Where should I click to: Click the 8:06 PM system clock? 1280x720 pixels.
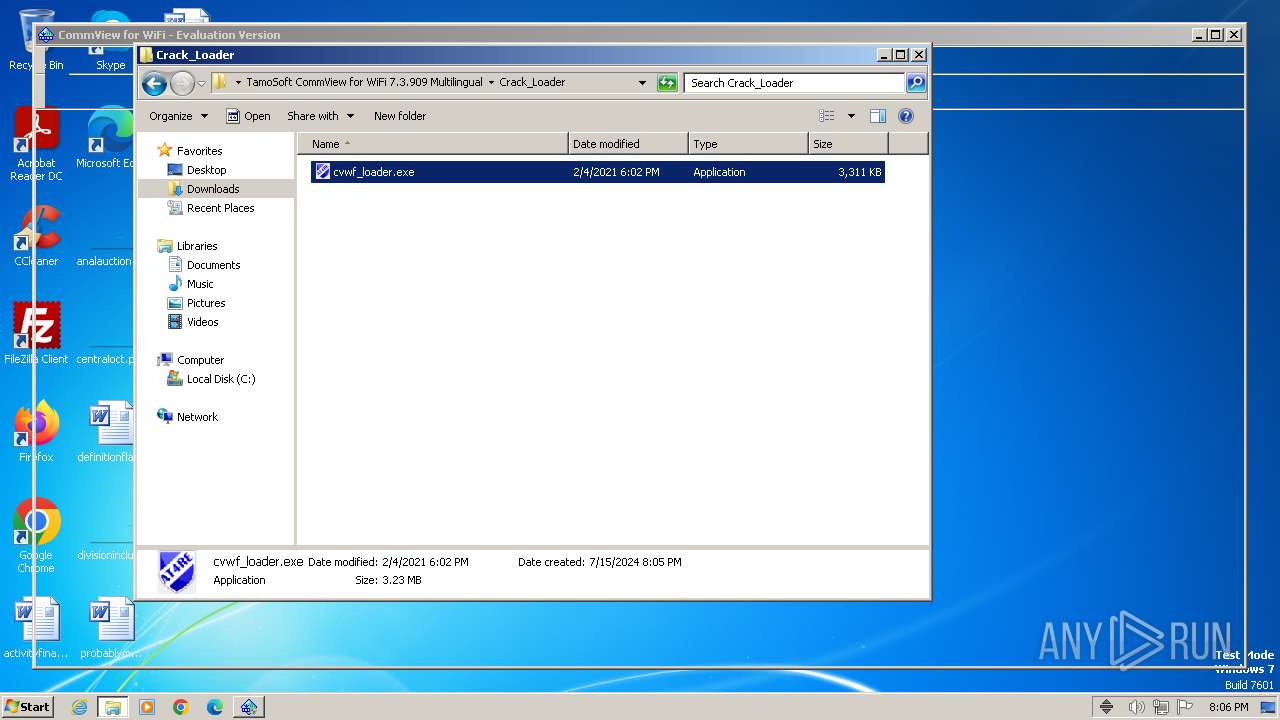coord(1228,707)
